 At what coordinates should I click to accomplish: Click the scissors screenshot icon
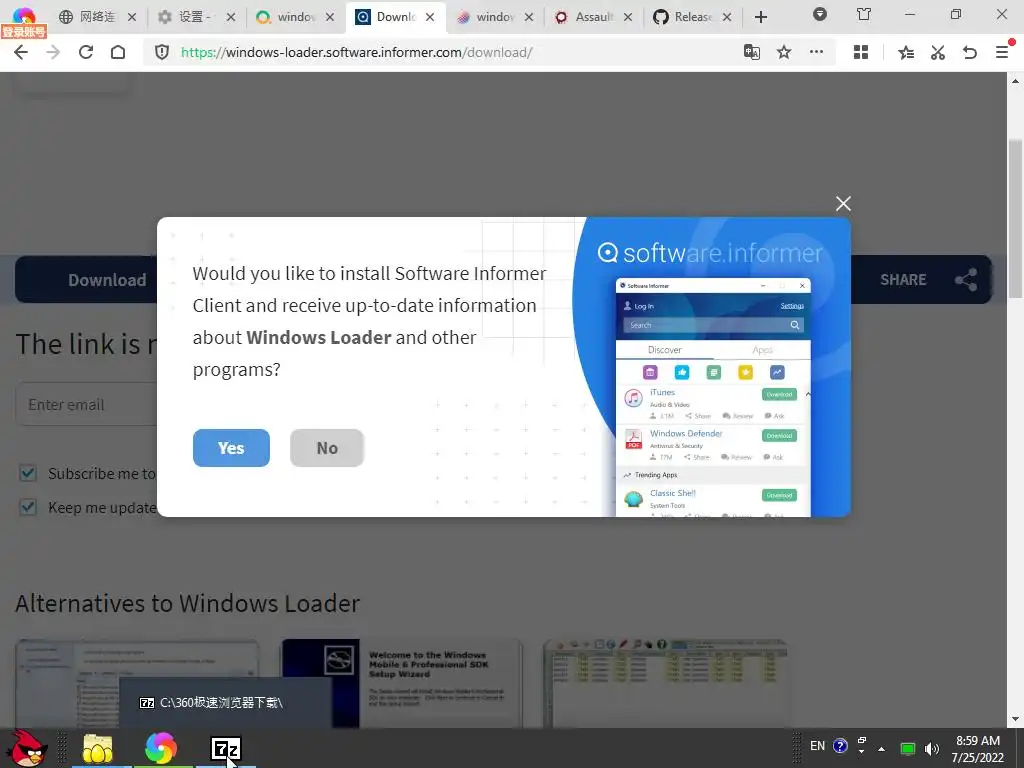click(938, 52)
